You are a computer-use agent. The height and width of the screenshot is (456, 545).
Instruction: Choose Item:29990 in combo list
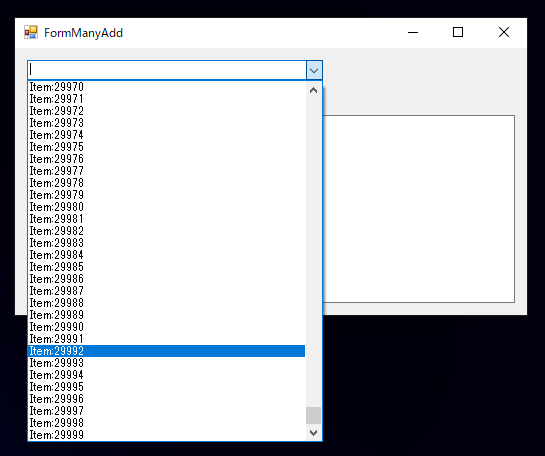(x=166, y=327)
